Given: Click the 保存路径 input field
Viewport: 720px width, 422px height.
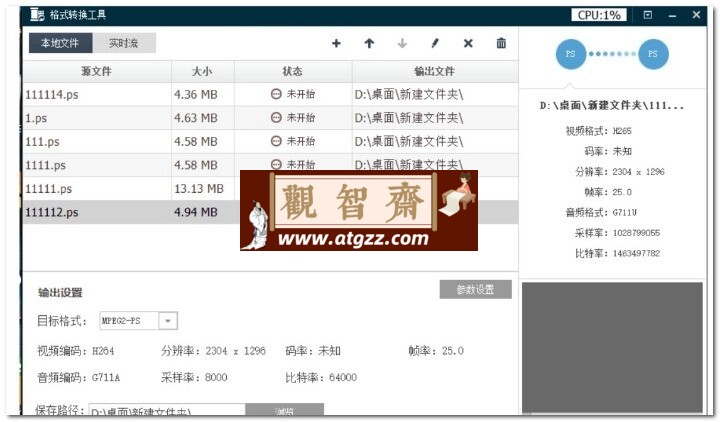Looking at the screenshot, I should click(x=167, y=410).
